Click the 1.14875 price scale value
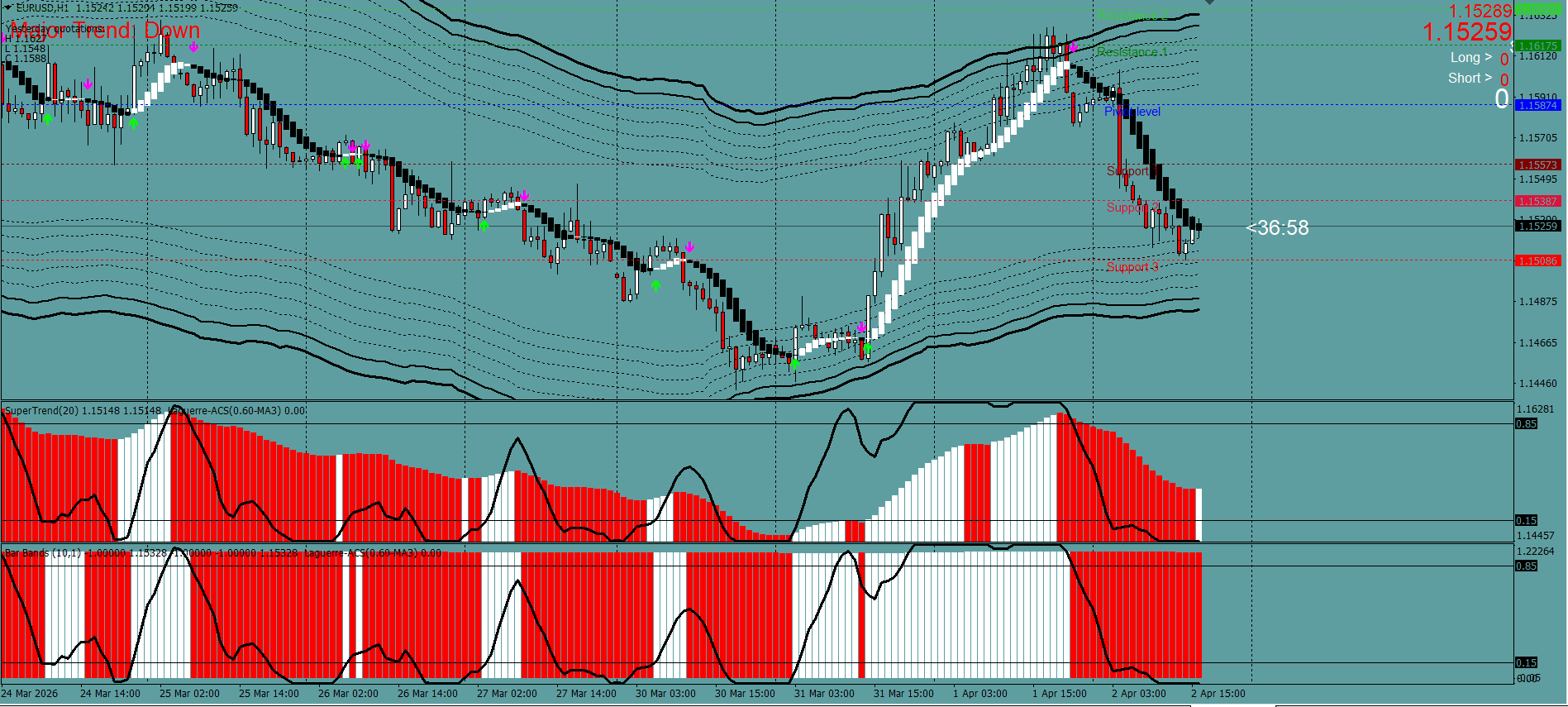 click(x=1538, y=302)
